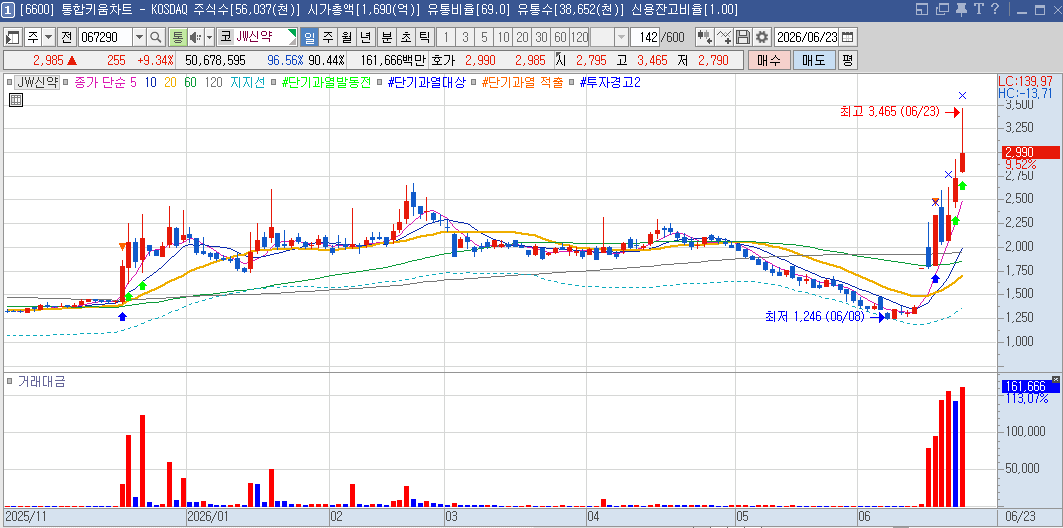
Task: Expand the sound options dropdown arrow
Action: pyautogui.click(x=209, y=37)
